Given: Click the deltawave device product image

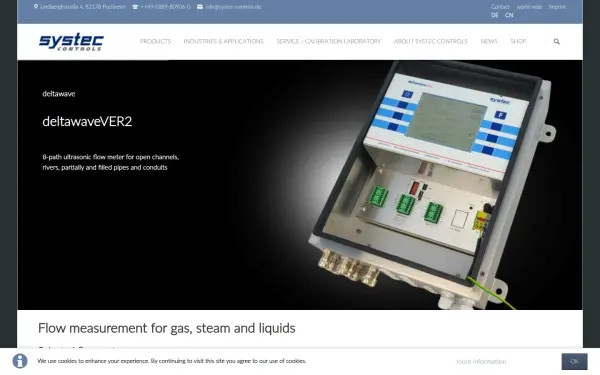Looking at the screenshot, I should (432, 186).
